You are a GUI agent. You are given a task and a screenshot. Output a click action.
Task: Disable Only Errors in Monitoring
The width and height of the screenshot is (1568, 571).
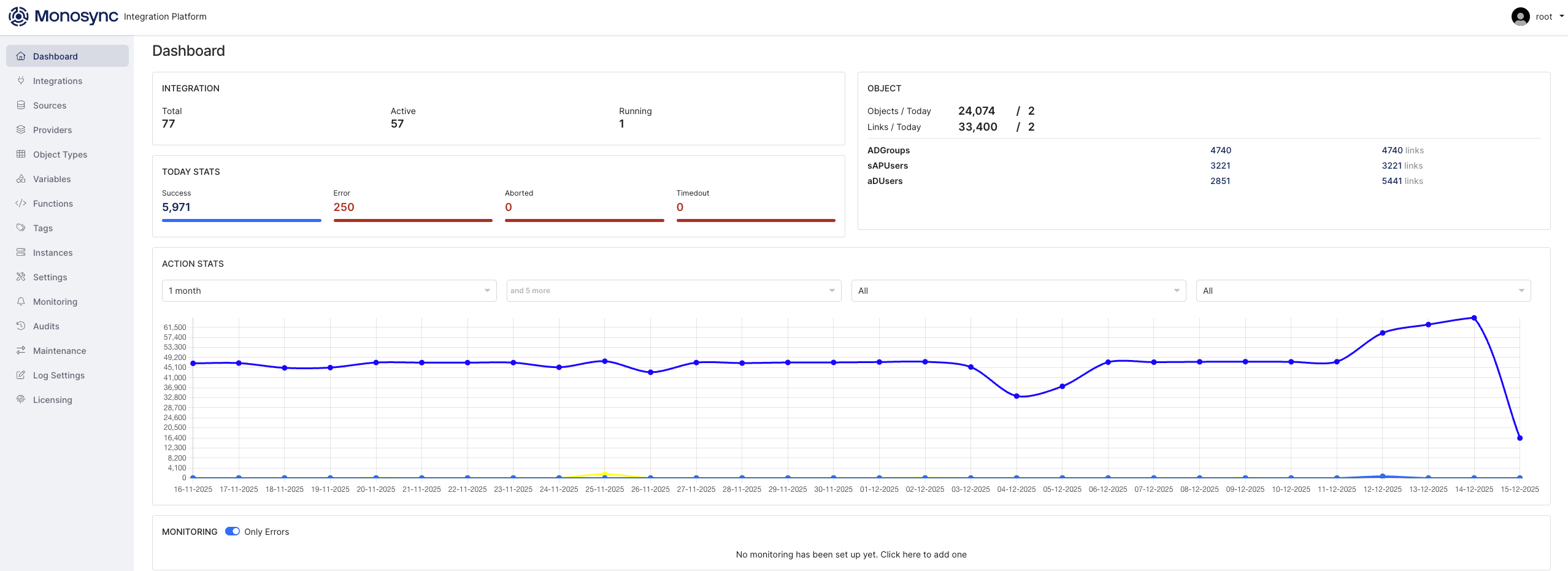point(233,531)
